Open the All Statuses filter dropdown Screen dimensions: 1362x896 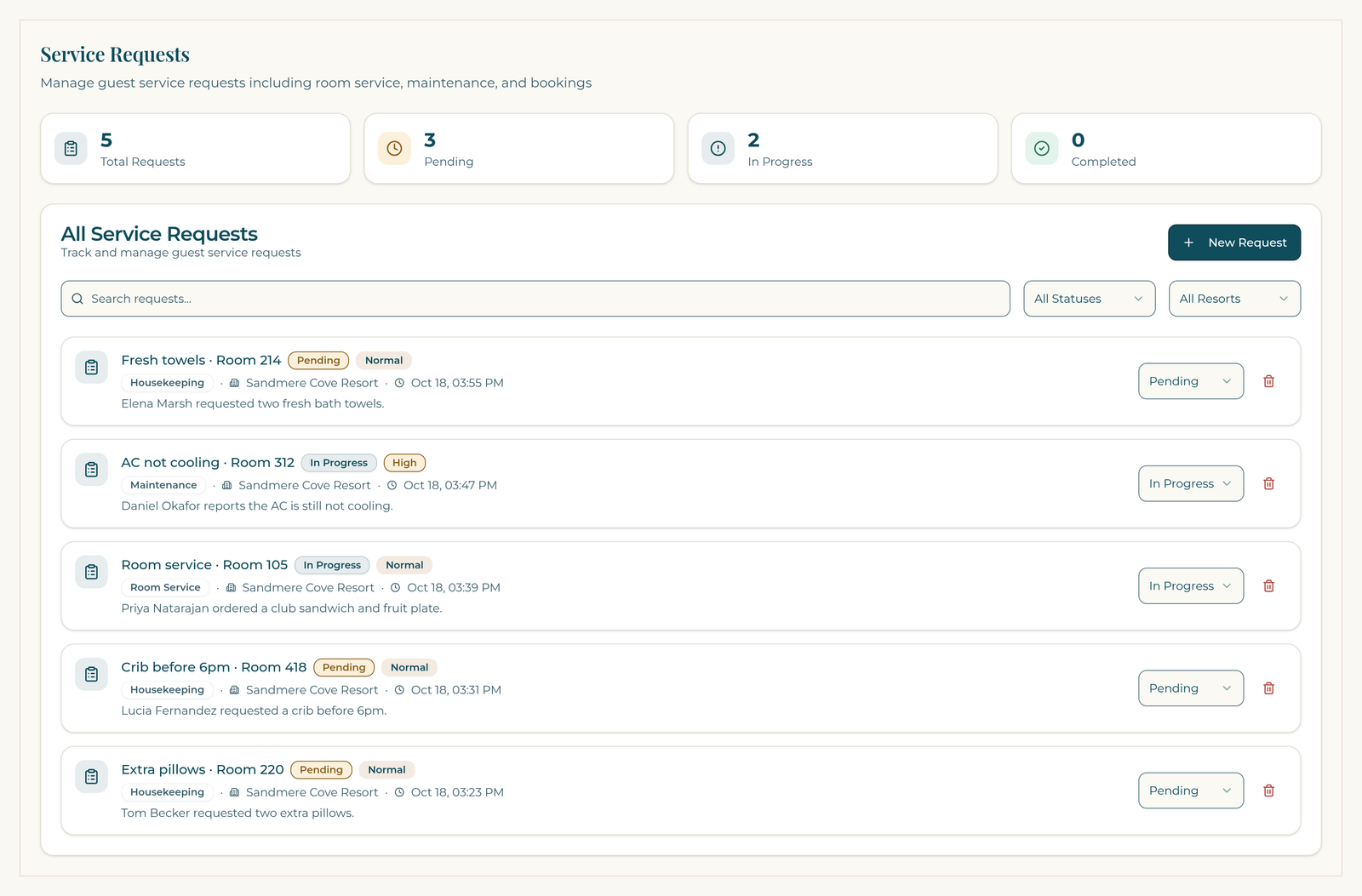point(1089,299)
